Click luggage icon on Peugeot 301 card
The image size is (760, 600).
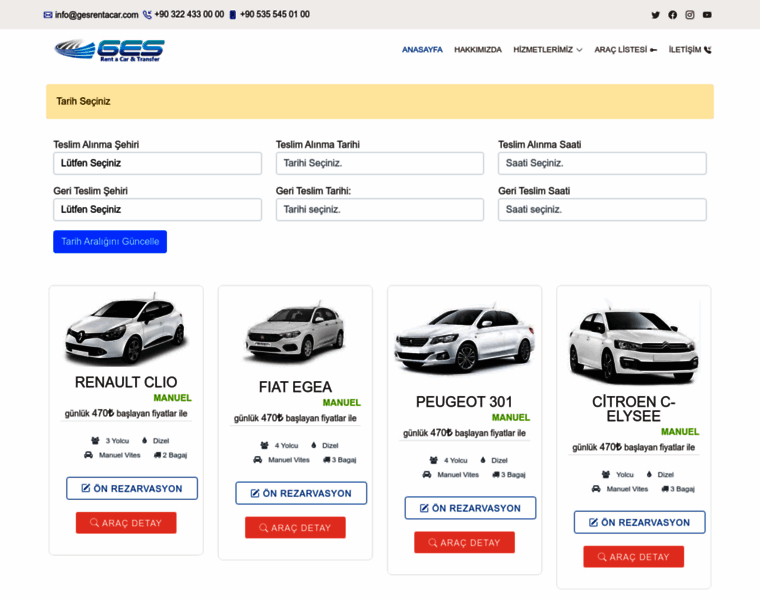pos(495,475)
